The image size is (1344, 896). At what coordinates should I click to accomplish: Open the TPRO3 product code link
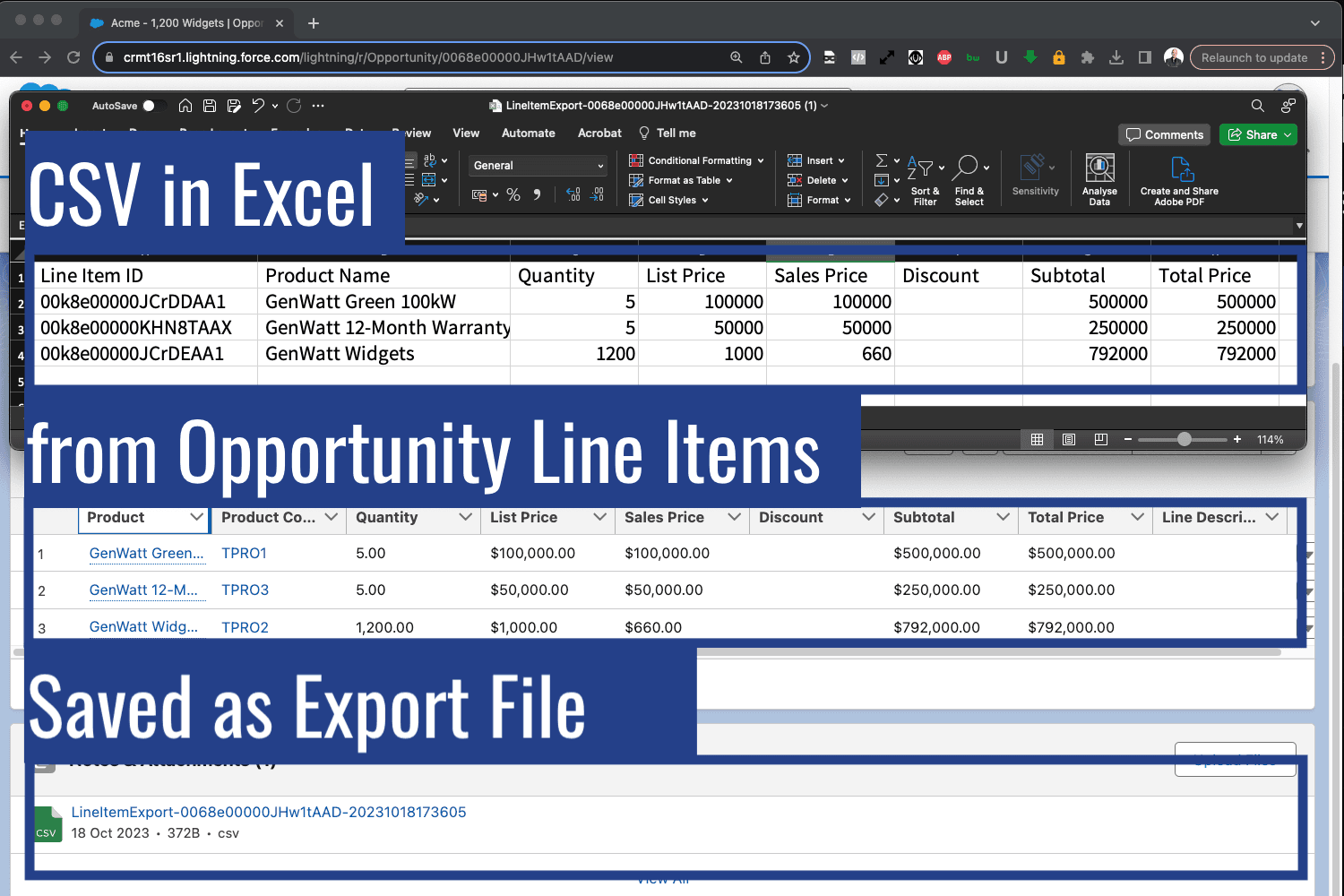tap(245, 590)
